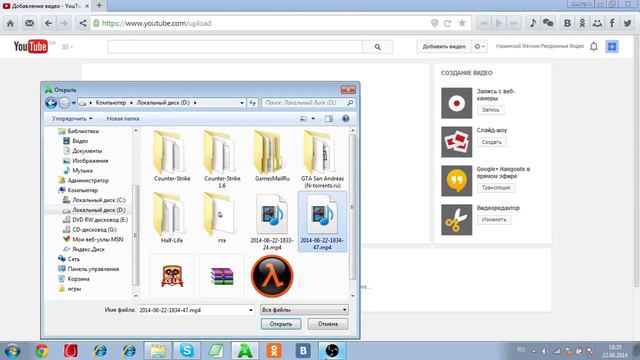The height and width of the screenshot is (360, 640).
Task: Click the YouTube search magnifier button
Action: (378, 47)
